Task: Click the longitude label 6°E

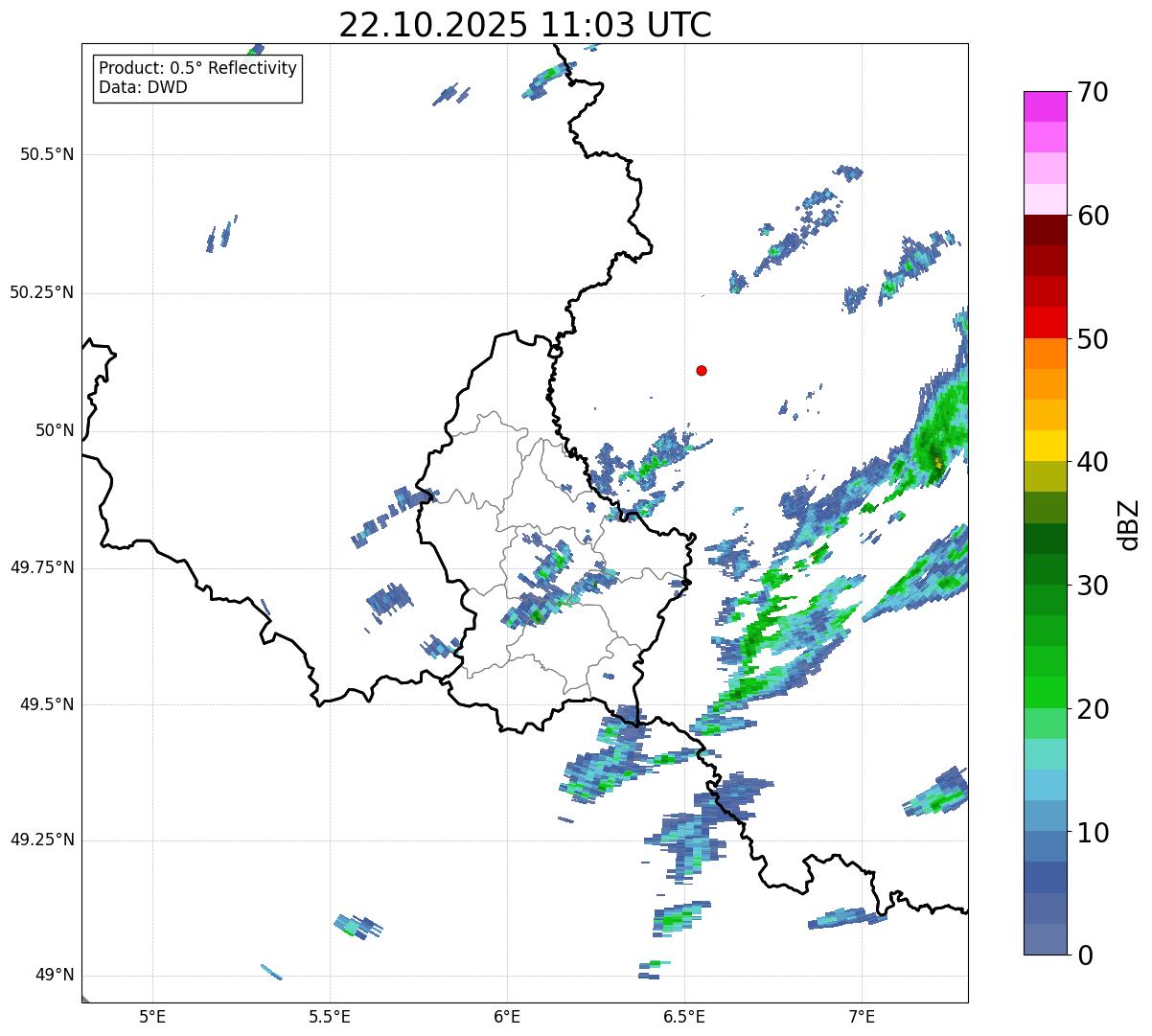Action: pos(507,1016)
